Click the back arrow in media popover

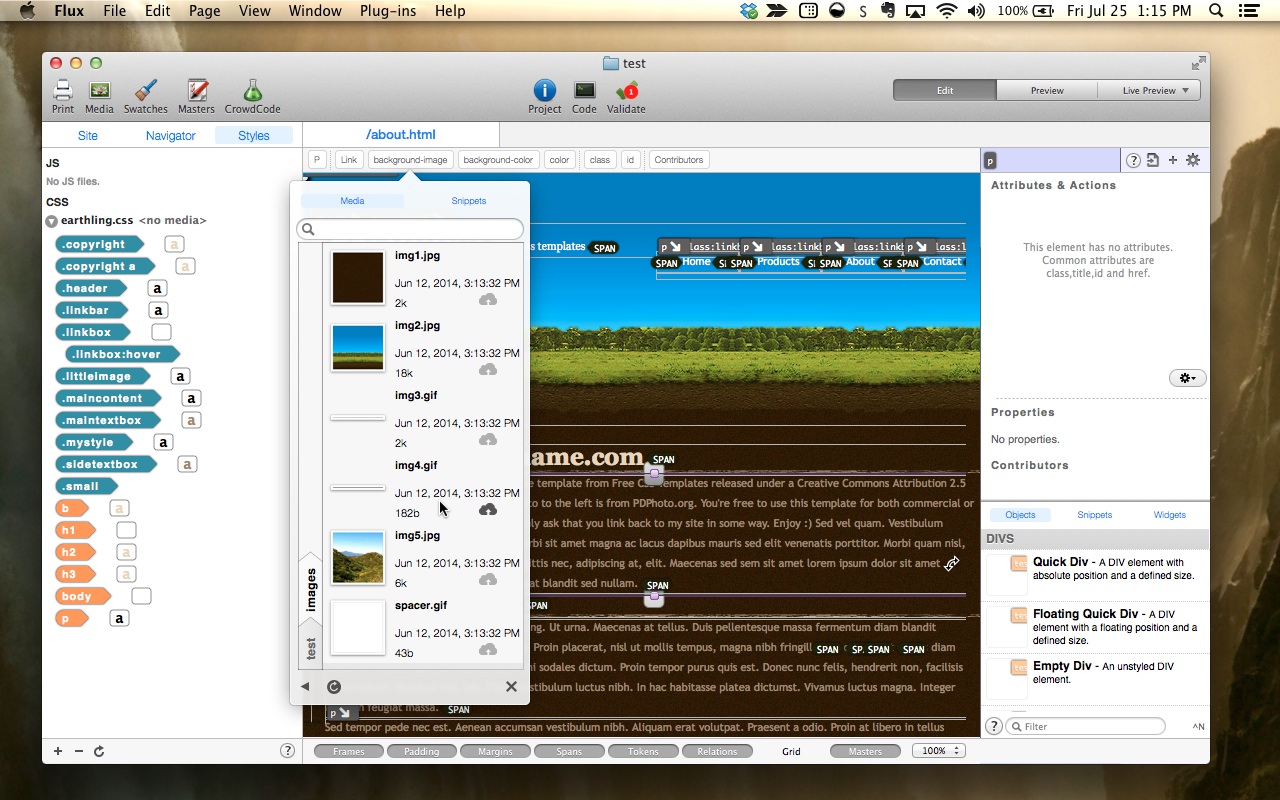[305, 686]
